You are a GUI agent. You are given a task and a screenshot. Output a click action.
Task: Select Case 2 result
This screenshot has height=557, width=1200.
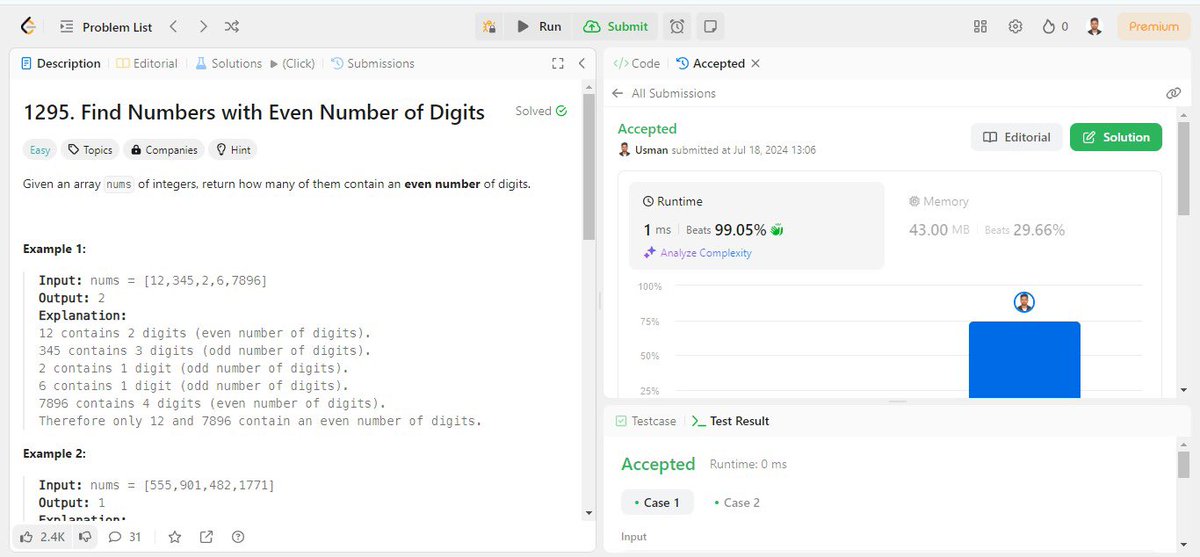point(737,502)
